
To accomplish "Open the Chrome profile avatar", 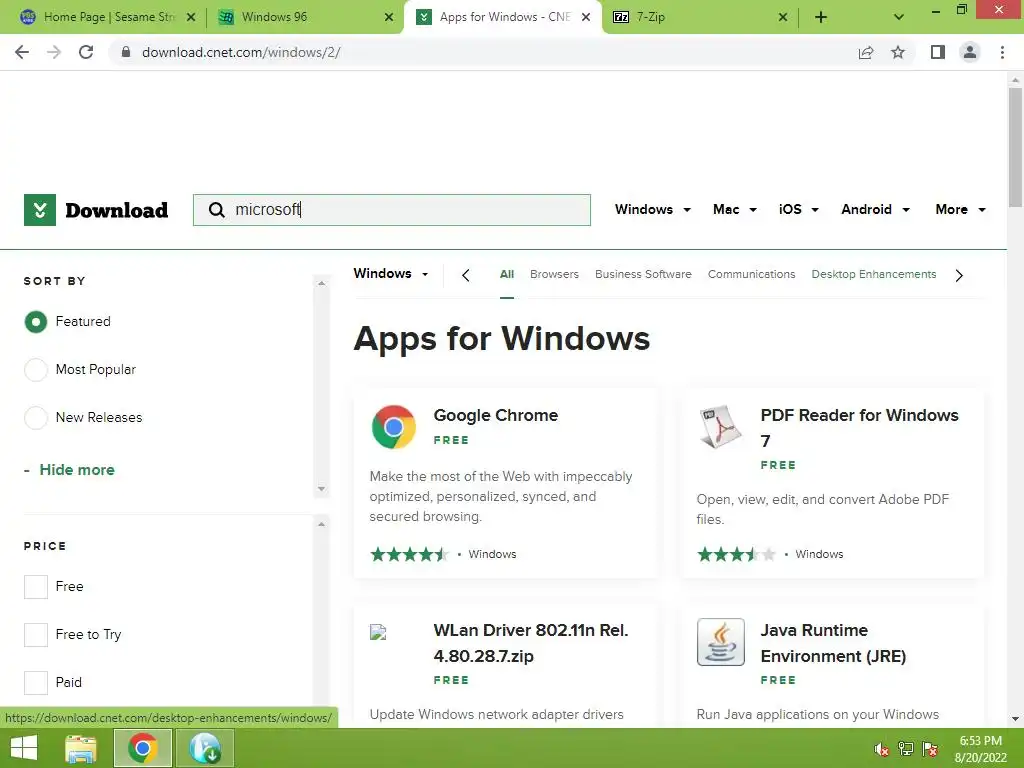I will tap(970, 52).
